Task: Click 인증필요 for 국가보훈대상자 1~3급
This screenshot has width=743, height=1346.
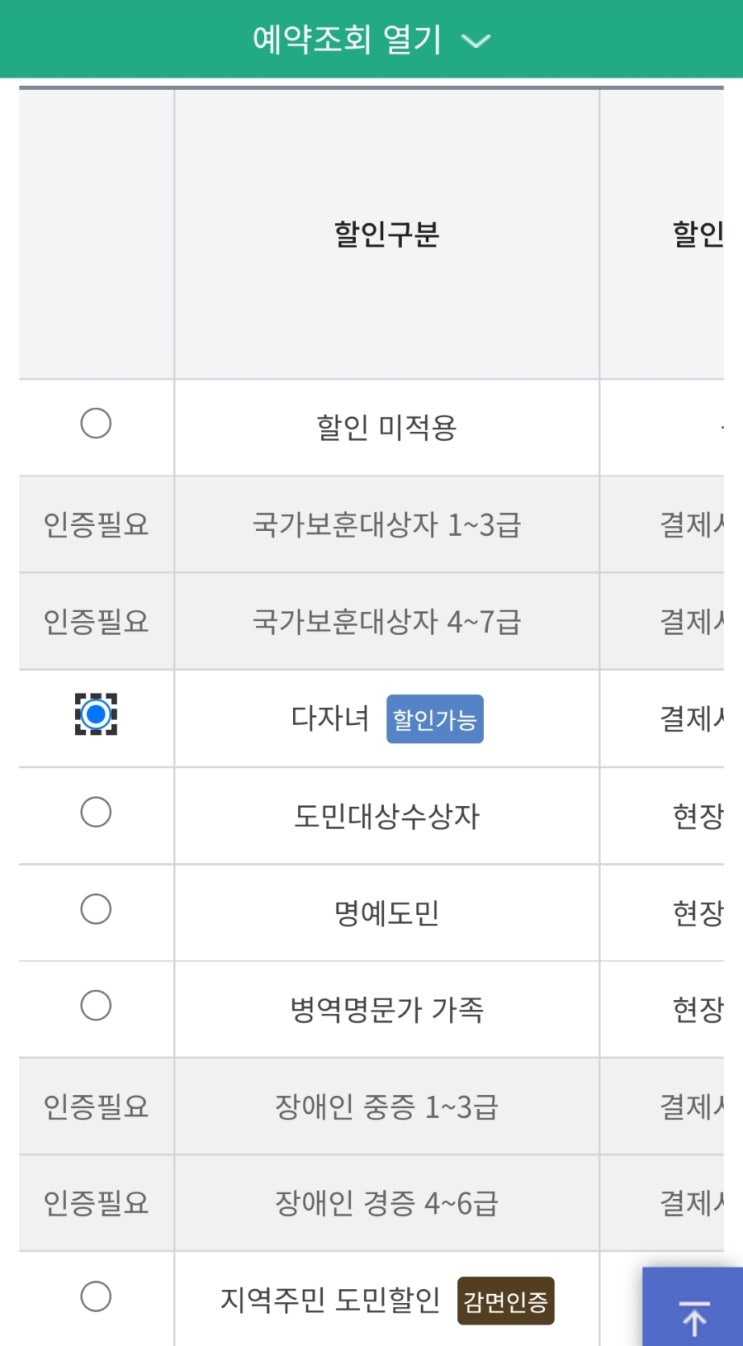Action: 96,525
